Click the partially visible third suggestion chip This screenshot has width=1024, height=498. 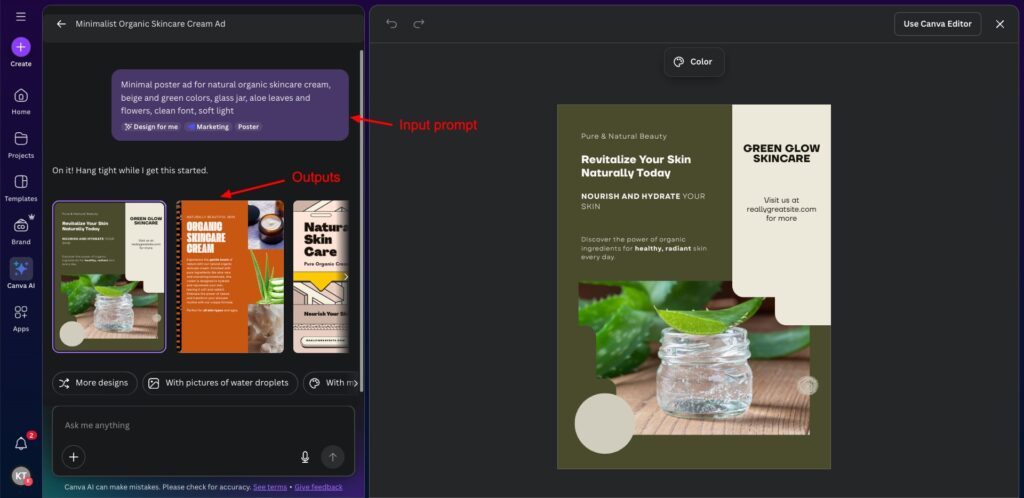pyautogui.click(x=332, y=383)
